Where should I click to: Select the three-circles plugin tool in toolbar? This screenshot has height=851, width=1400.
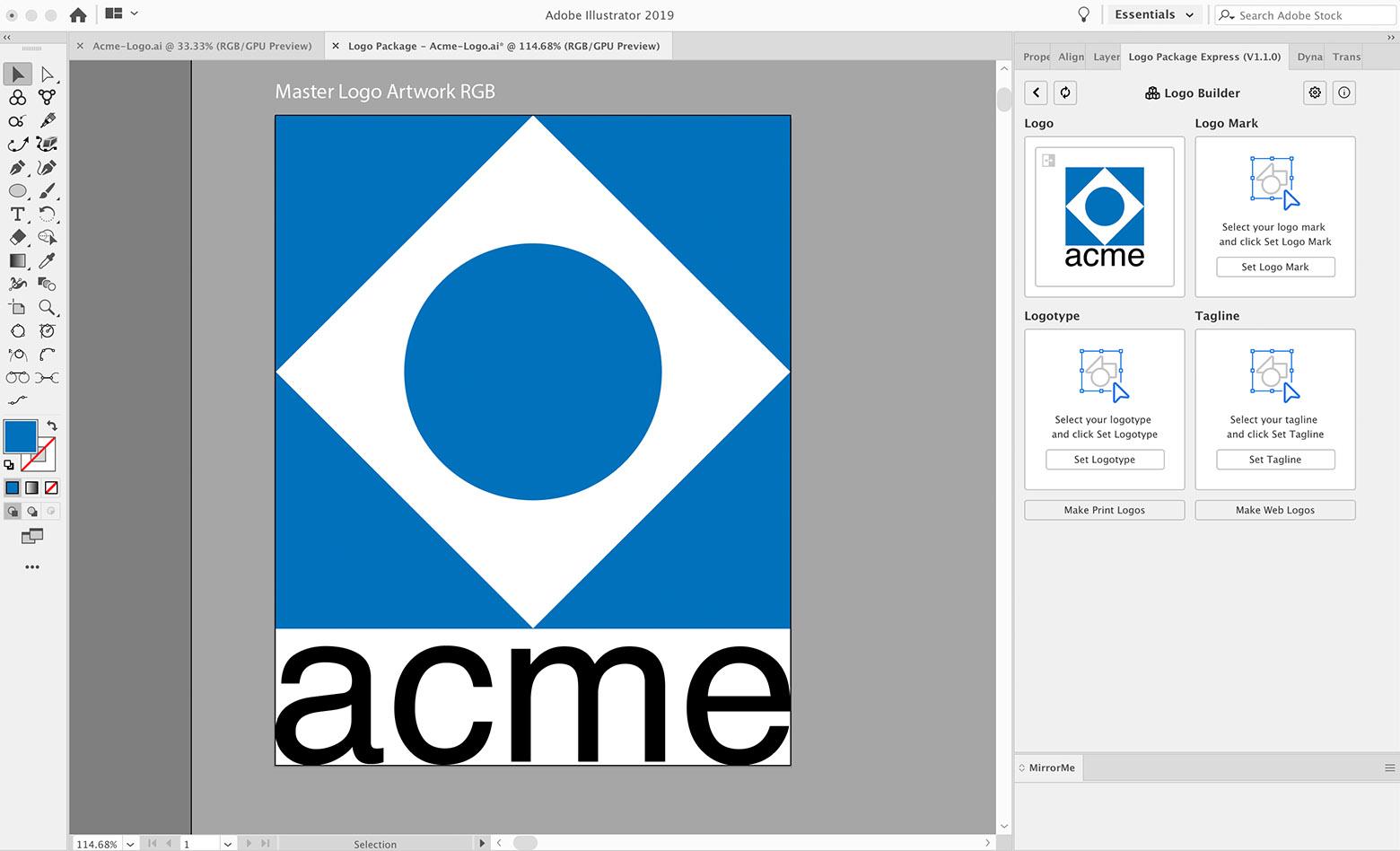click(x=18, y=97)
